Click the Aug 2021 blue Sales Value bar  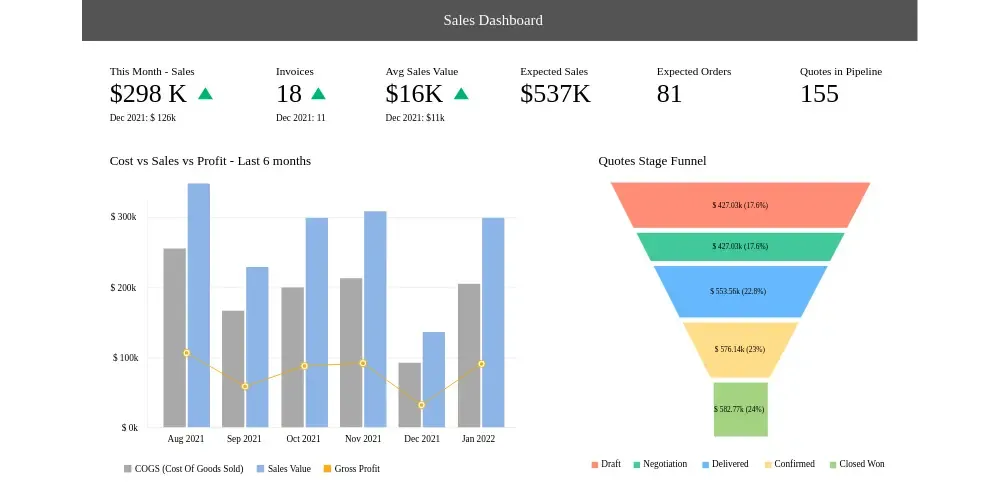pyautogui.click(x=198, y=305)
